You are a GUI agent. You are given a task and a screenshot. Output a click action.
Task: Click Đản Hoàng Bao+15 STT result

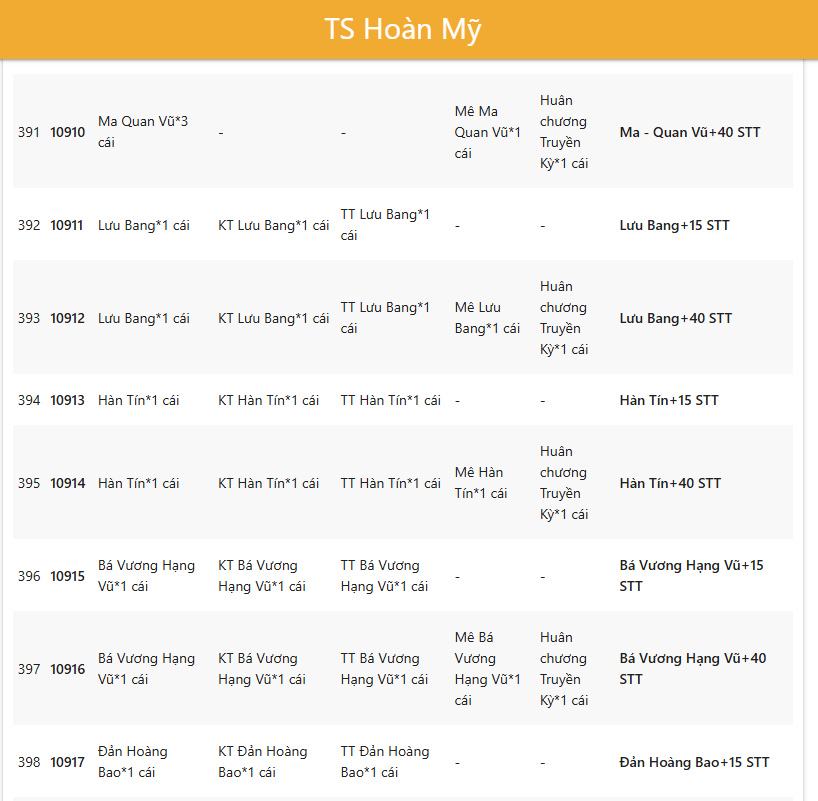(x=694, y=762)
